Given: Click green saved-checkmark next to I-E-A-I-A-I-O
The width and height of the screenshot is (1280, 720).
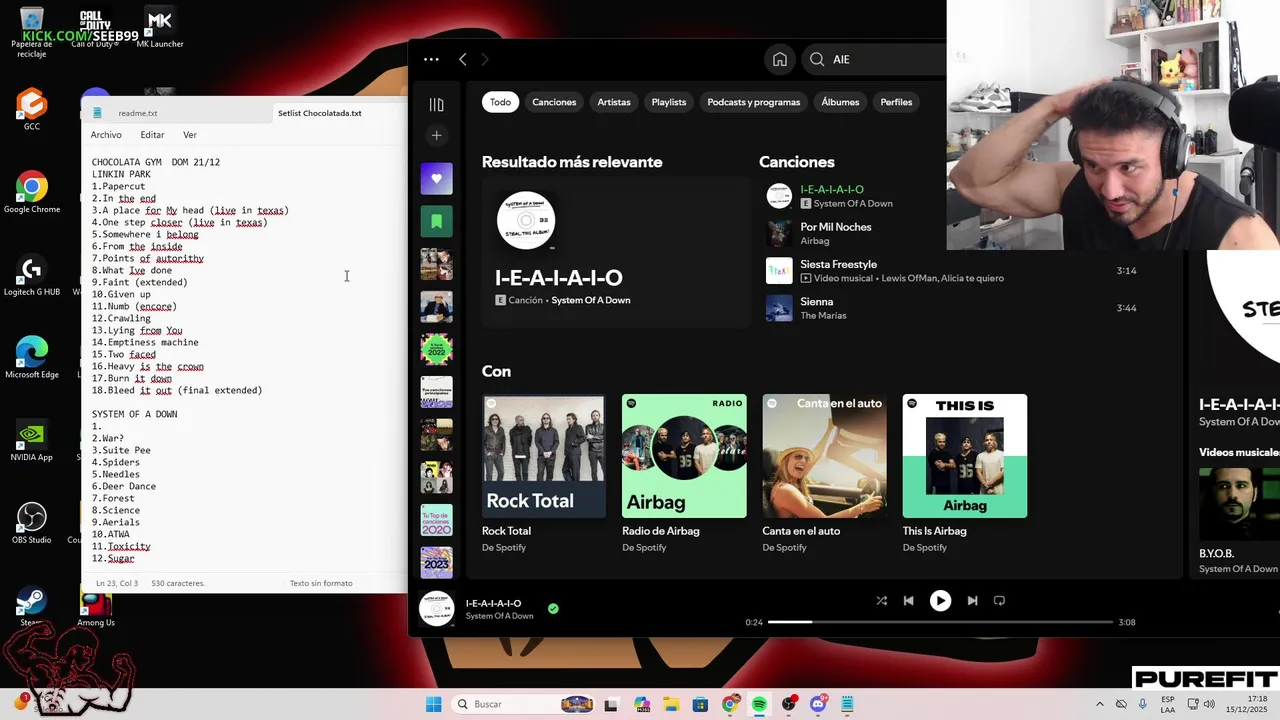Looking at the screenshot, I should pyautogui.click(x=553, y=608).
